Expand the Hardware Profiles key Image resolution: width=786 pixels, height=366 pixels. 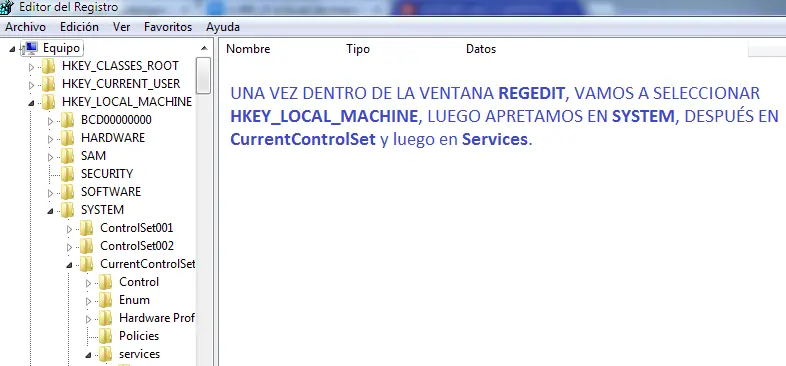click(88, 319)
